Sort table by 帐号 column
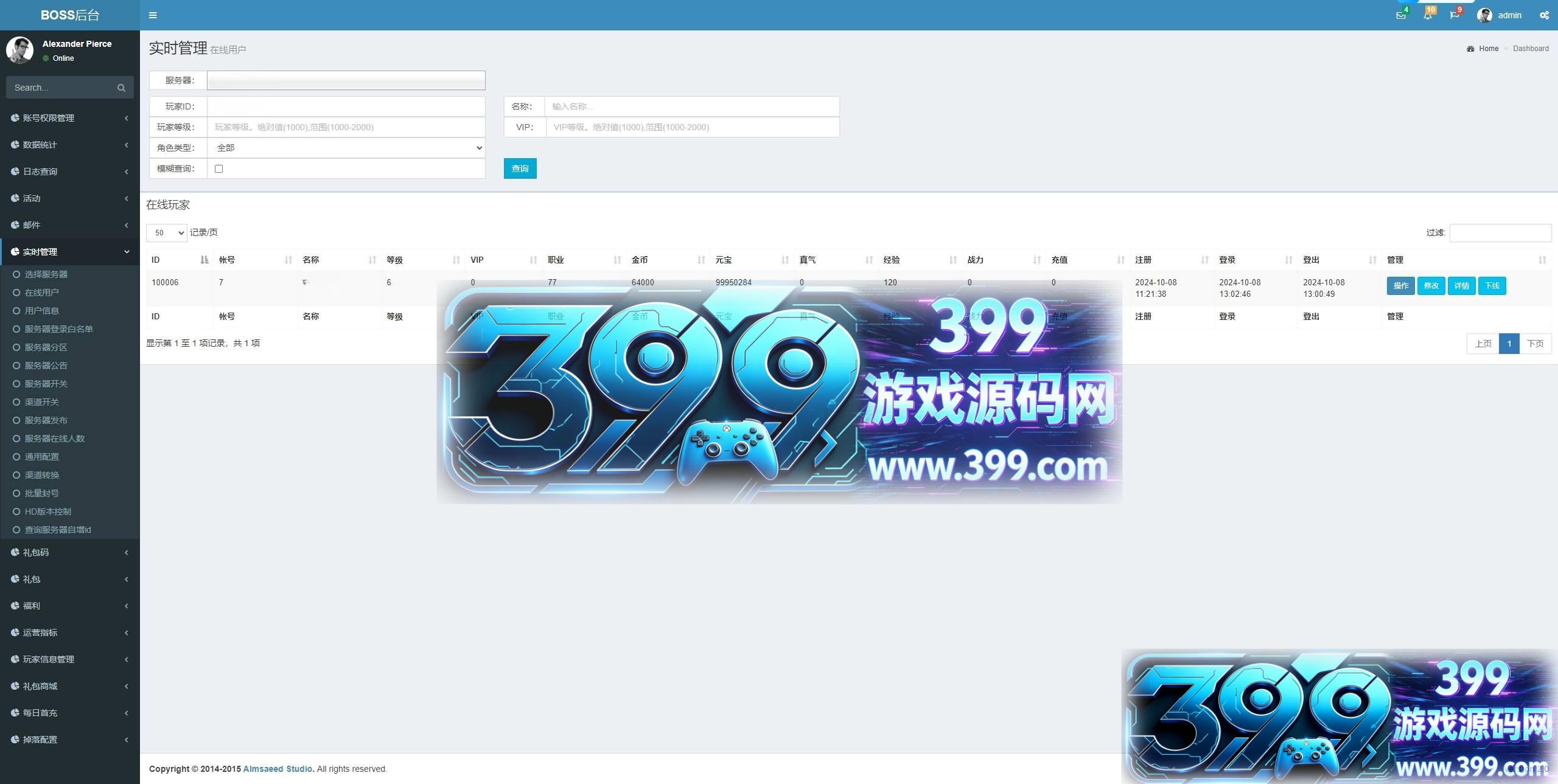 tap(256, 260)
